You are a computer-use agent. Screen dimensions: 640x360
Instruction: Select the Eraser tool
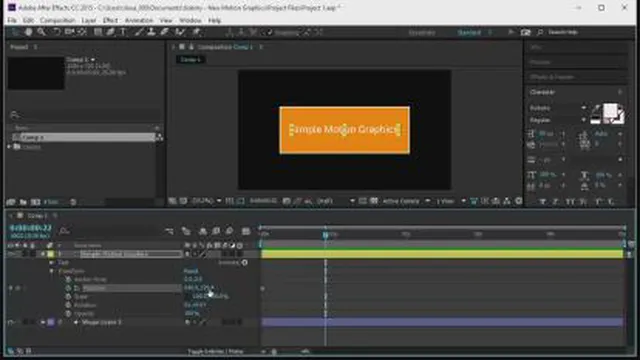(x=164, y=32)
